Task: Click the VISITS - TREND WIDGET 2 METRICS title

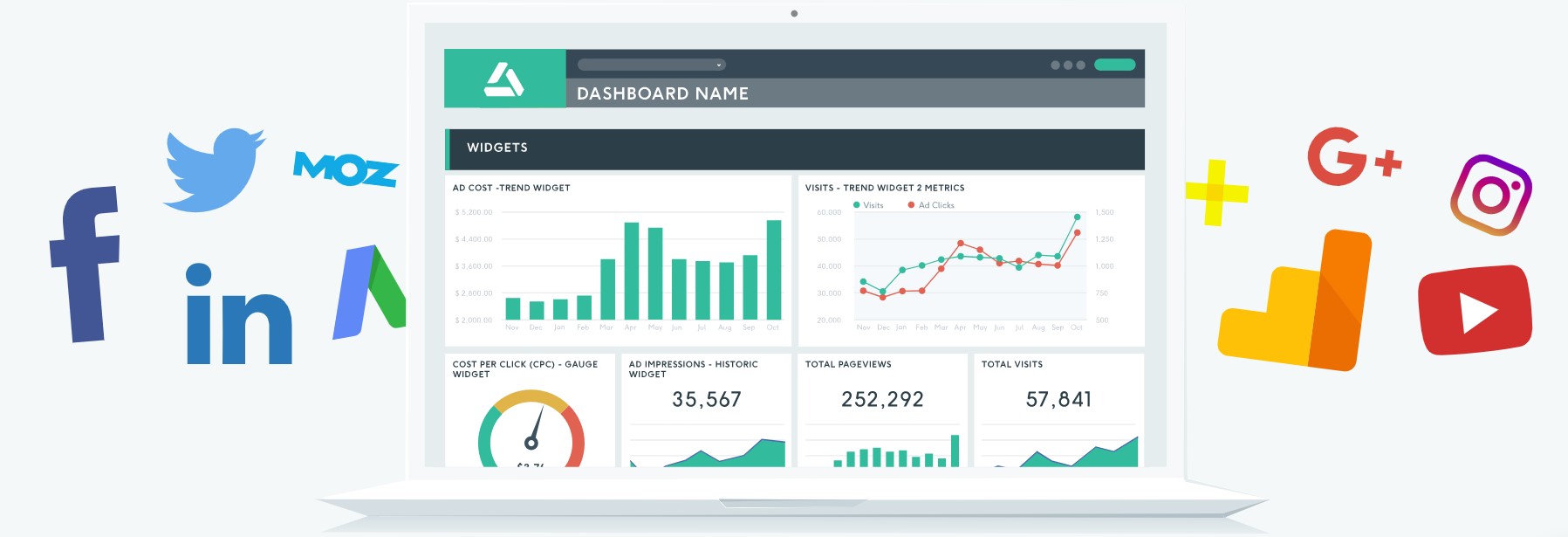Action: 885,188
